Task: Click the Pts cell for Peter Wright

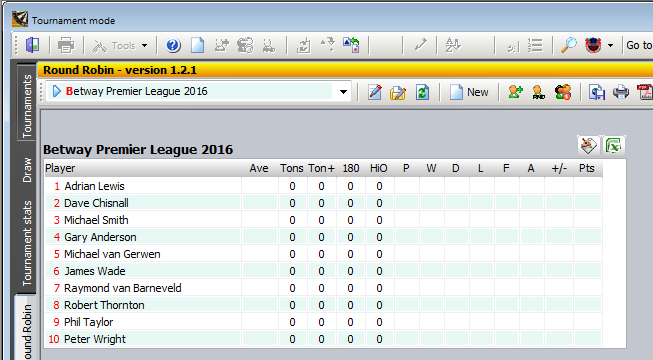Action: point(588,339)
